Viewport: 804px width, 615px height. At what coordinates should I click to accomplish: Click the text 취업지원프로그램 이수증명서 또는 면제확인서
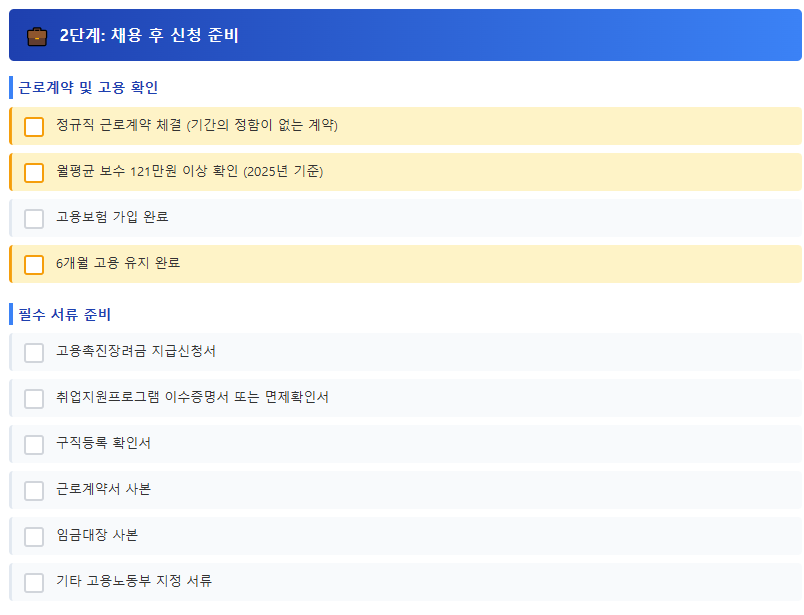pos(192,396)
